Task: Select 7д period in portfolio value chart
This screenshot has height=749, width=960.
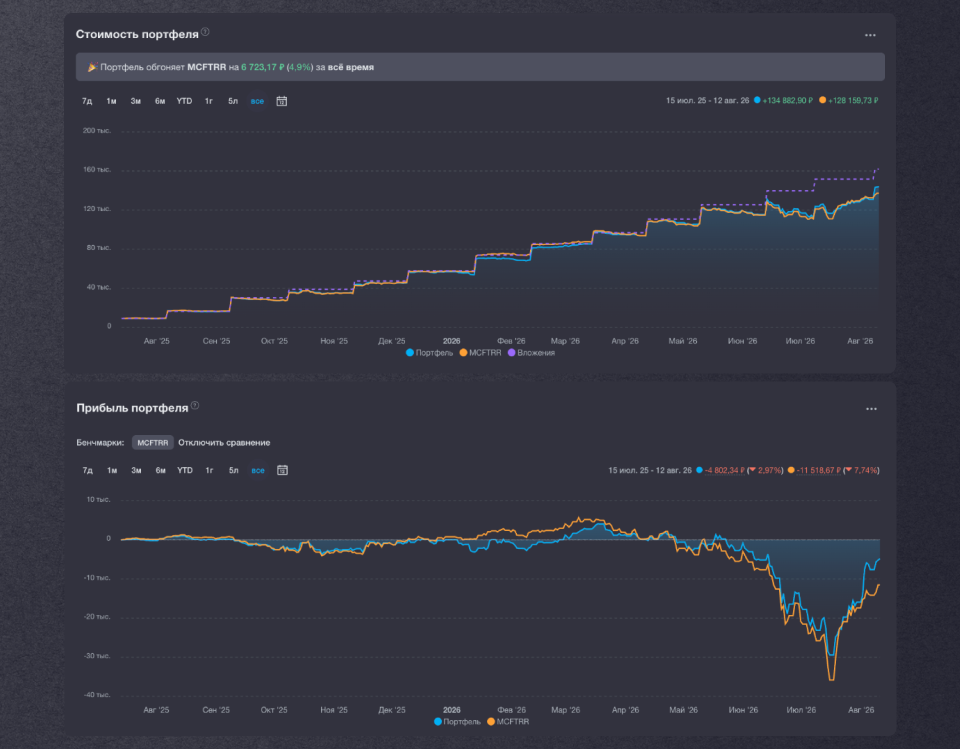Action: click(87, 101)
